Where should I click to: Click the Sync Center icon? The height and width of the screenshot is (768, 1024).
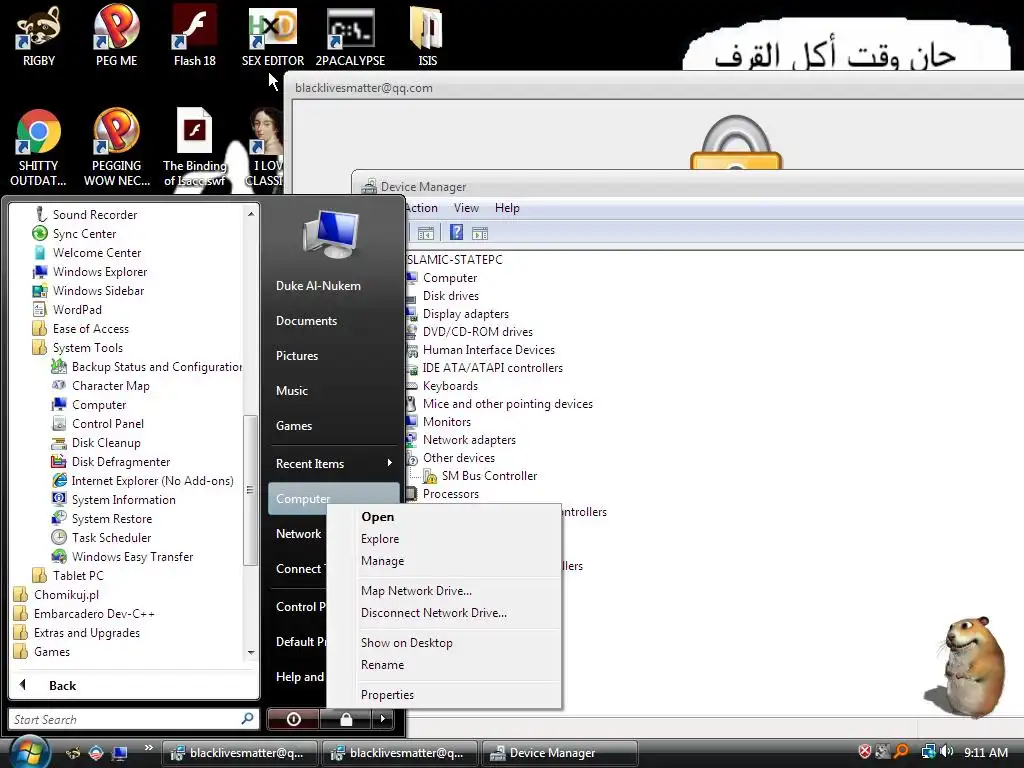(x=40, y=233)
